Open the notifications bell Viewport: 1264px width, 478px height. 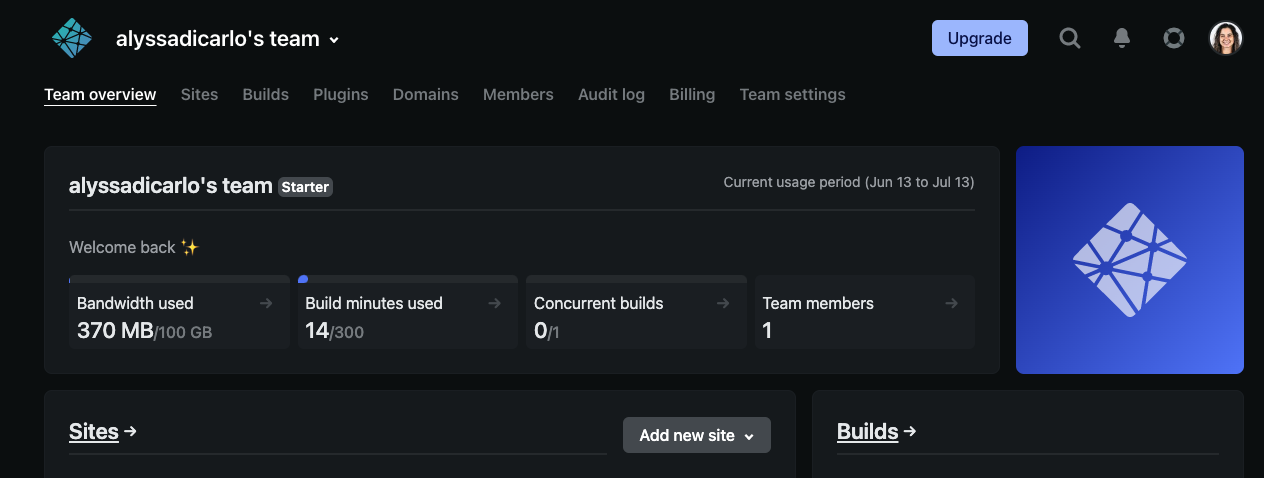1122,39
